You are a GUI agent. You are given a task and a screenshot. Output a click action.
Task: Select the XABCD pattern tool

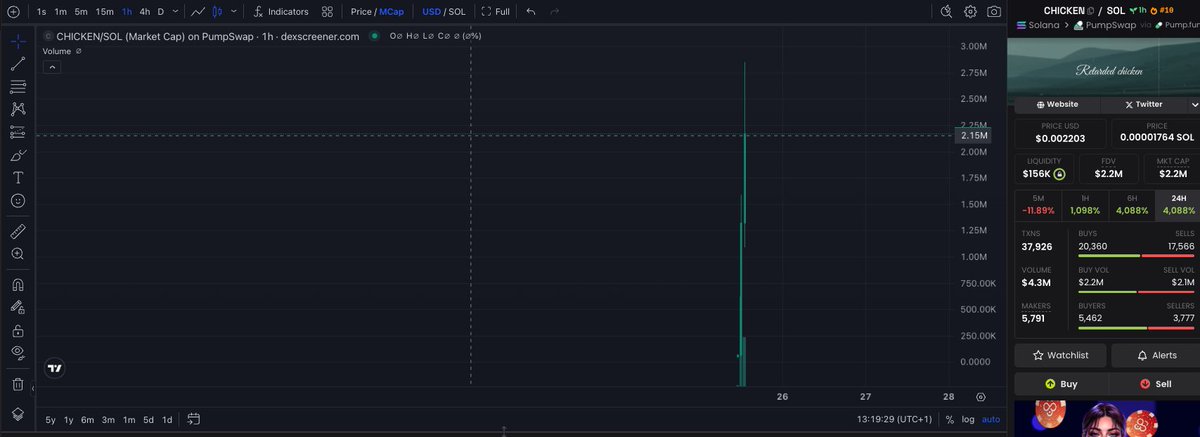coord(18,109)
